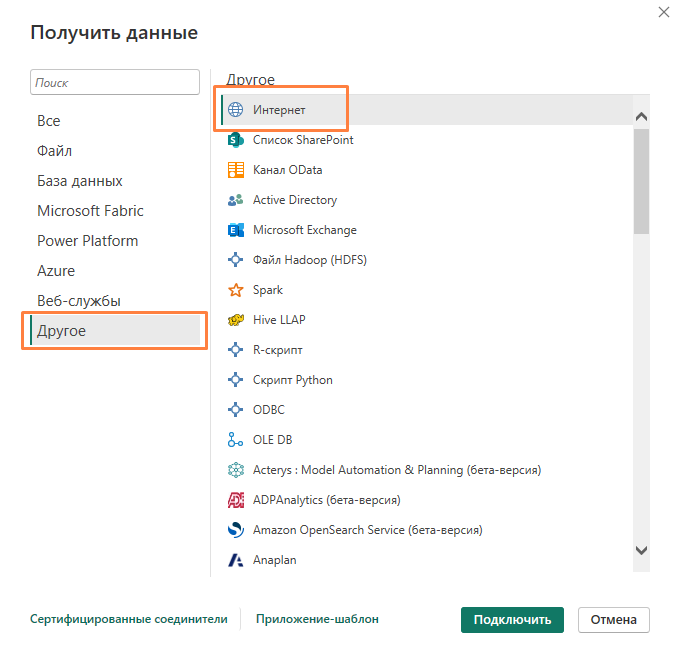The height and width of the screenshot is (654, 679).
Task: Click the R-скрипт connector icon
Action: [x=236, y=350]
